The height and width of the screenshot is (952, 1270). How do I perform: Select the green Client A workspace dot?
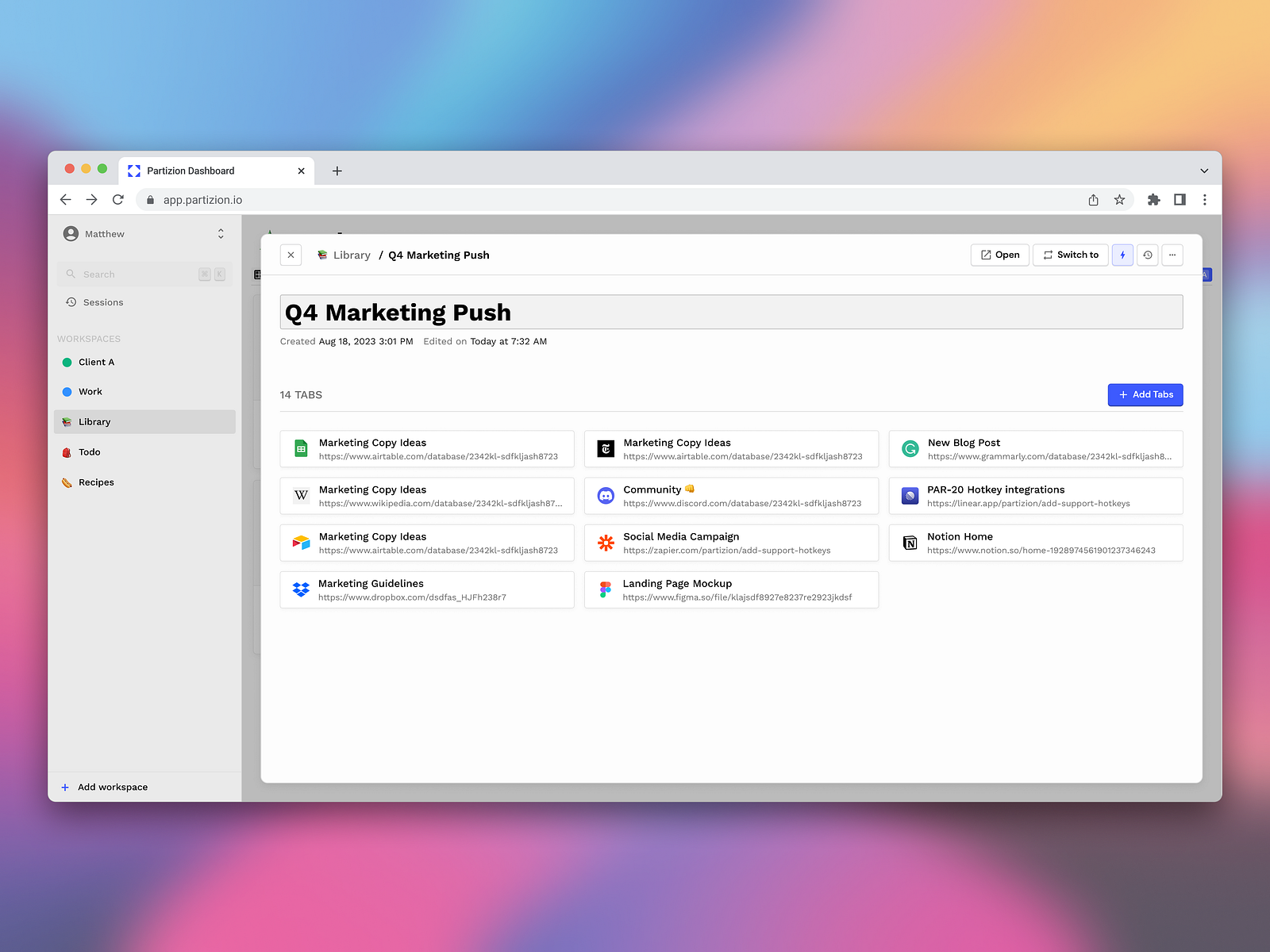coord(67,362)
